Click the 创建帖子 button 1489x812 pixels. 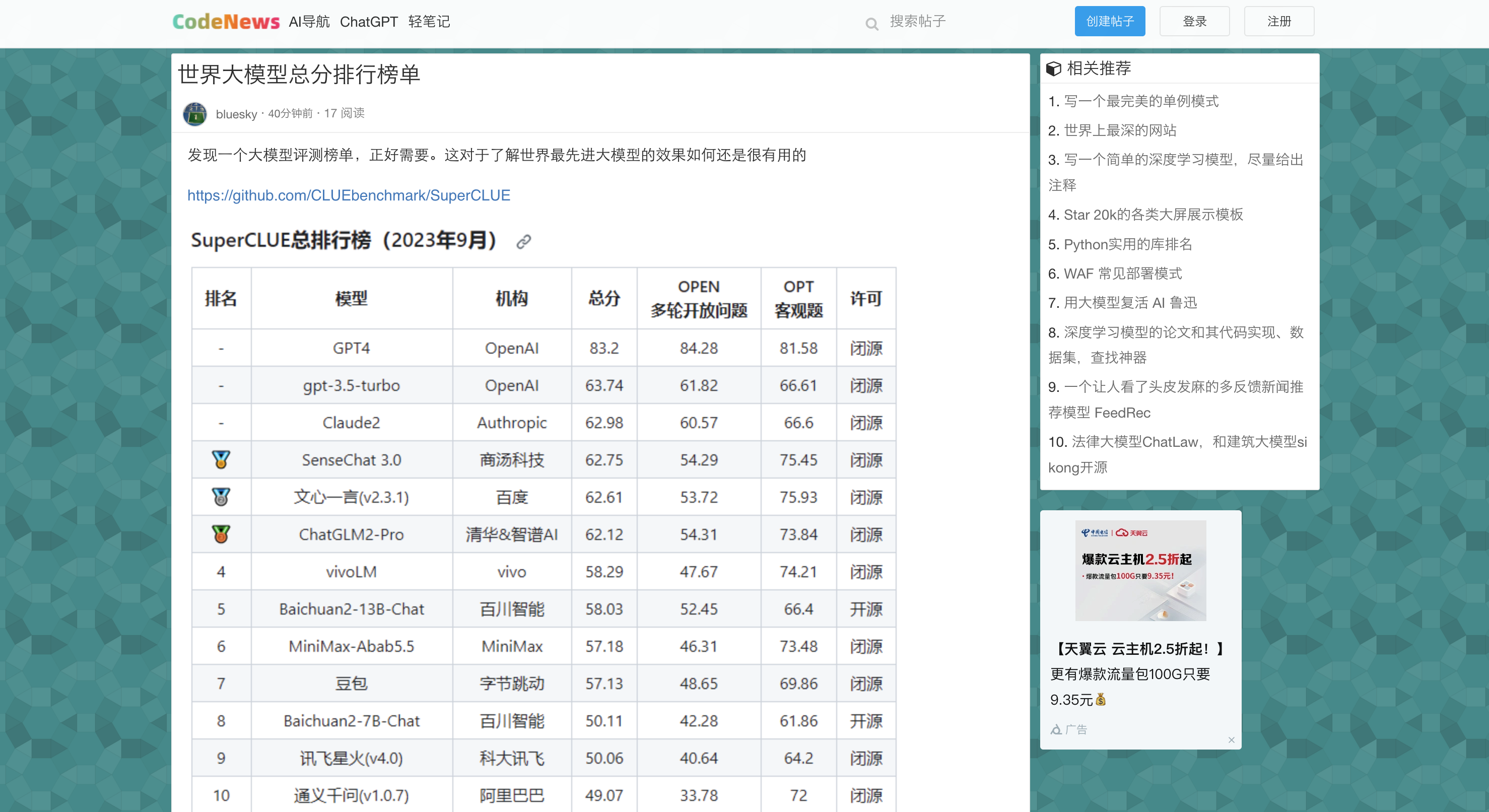(x=1110, y=21)
